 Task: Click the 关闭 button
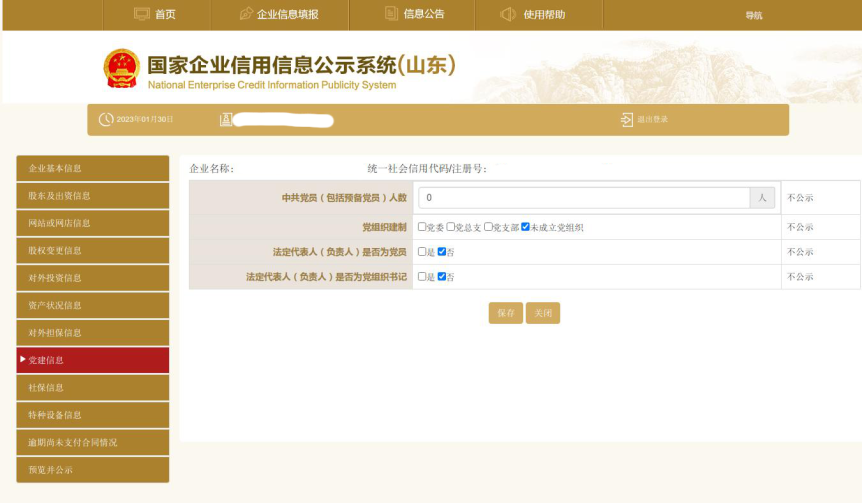pyautogui.click(x=543, y=313)
